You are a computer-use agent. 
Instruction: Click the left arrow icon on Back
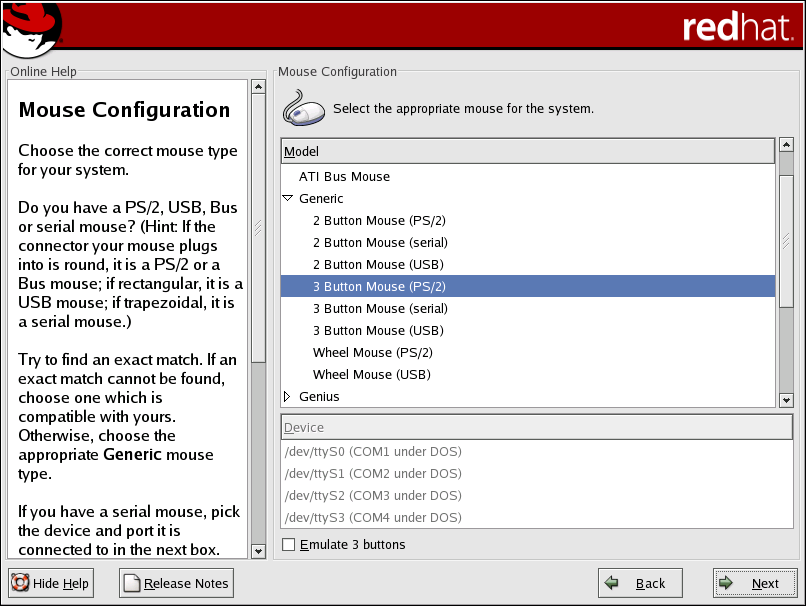tap(613, 583)
